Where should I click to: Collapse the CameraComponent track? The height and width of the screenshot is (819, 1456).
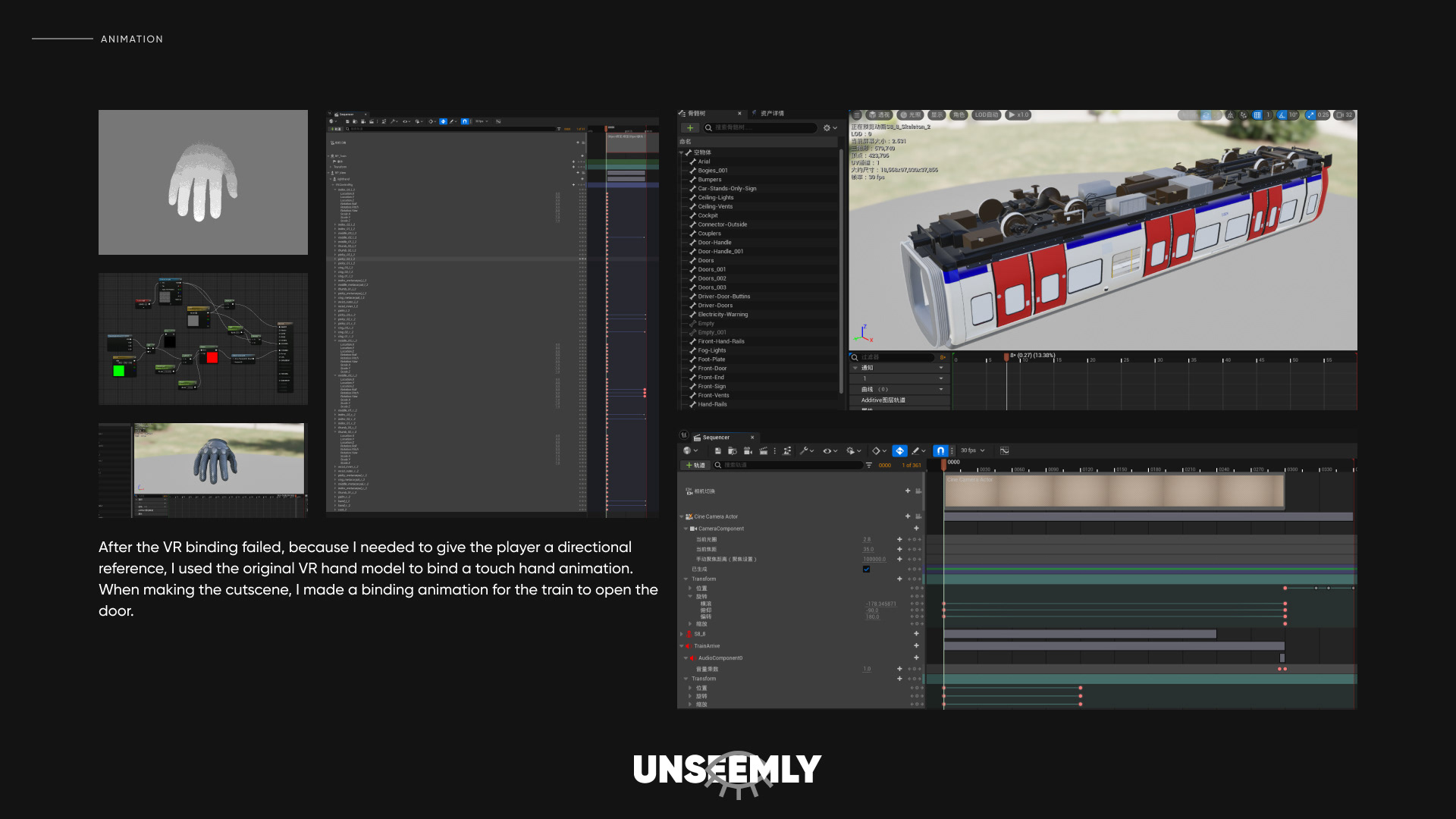click(x=686, y=529)
